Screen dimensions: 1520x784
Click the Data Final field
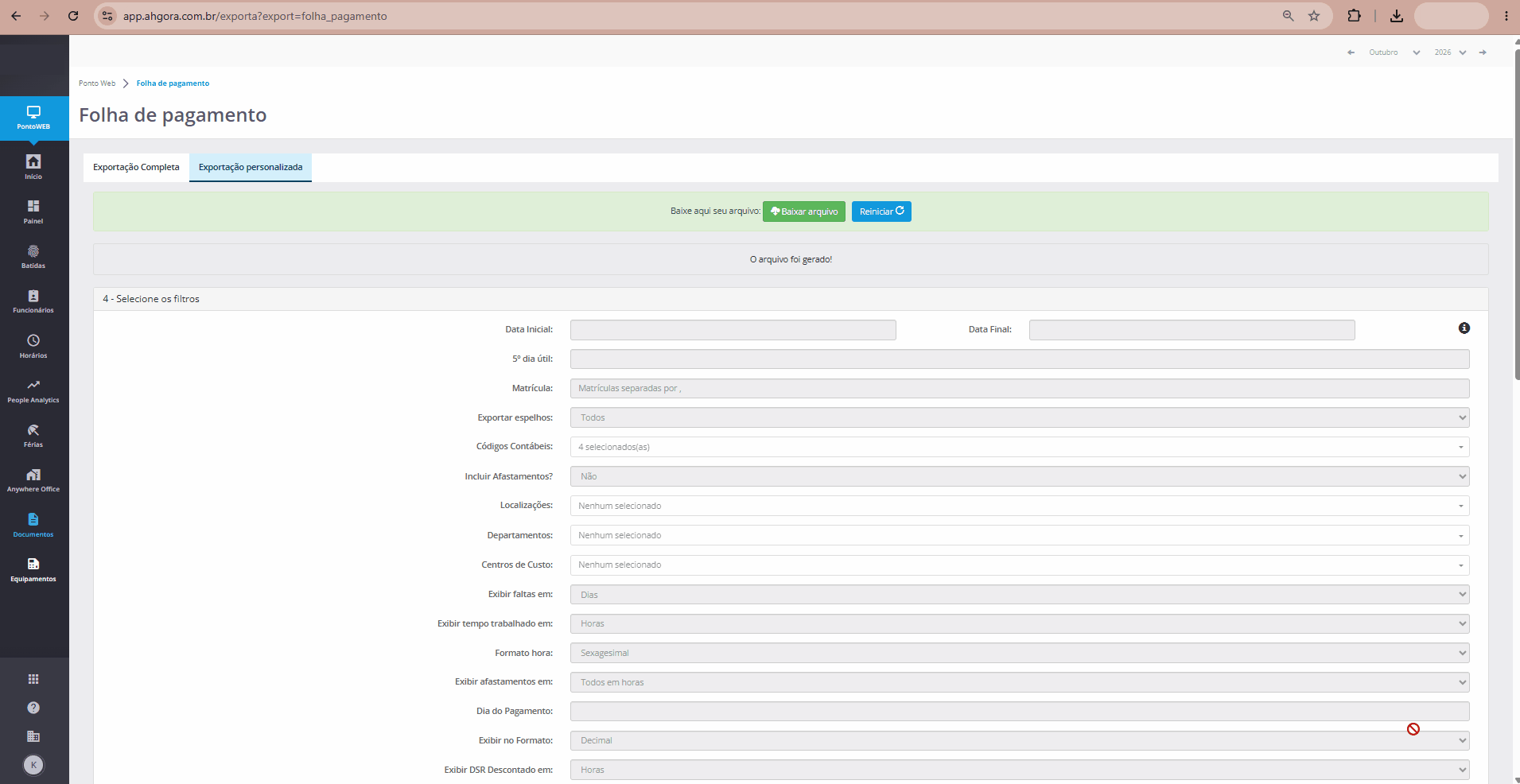coord(1192,330)
